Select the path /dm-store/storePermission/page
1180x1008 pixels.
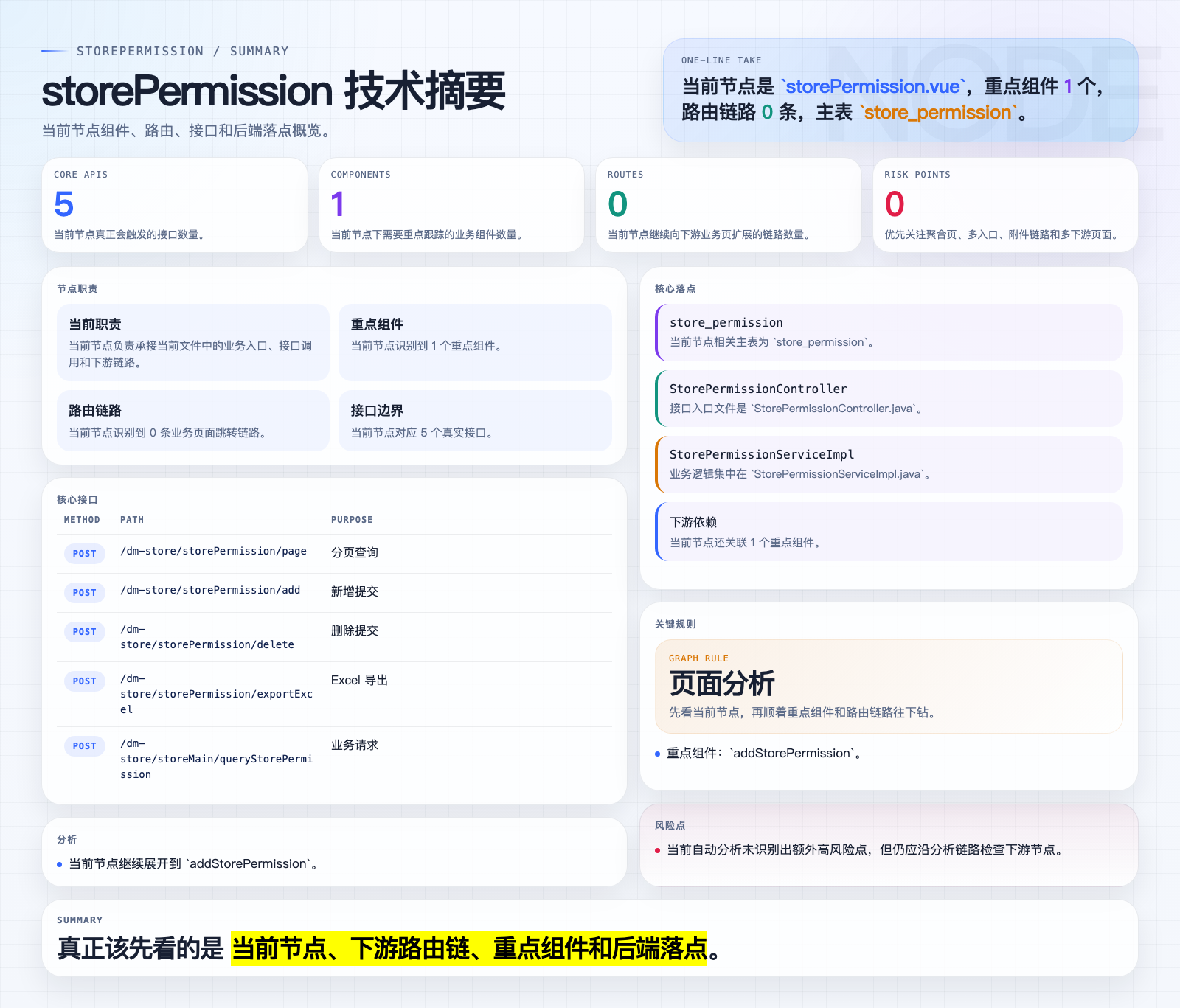pyautogui.click(x=213, y=551)
